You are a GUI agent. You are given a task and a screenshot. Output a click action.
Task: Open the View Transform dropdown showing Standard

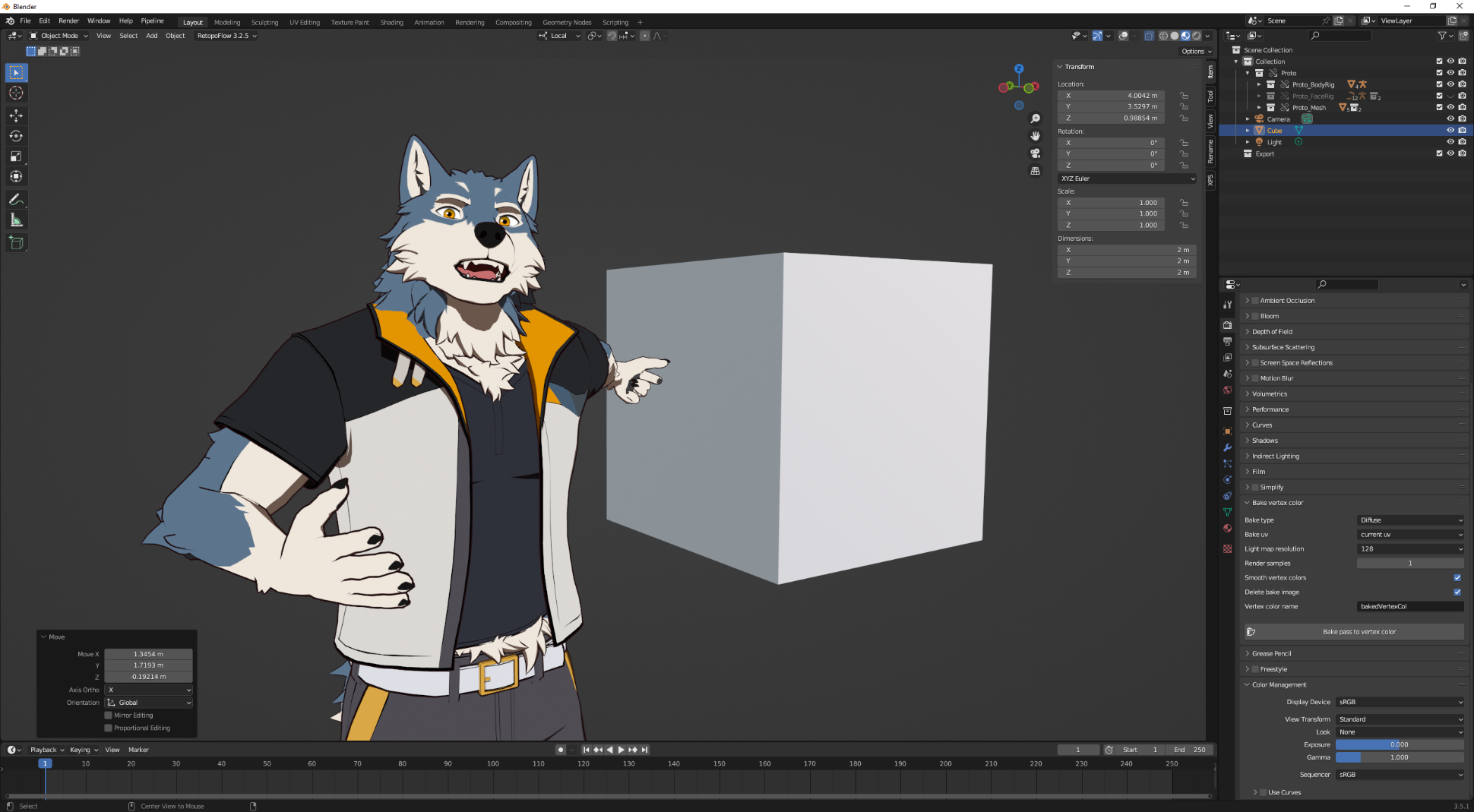click(x=1400, y=719)
